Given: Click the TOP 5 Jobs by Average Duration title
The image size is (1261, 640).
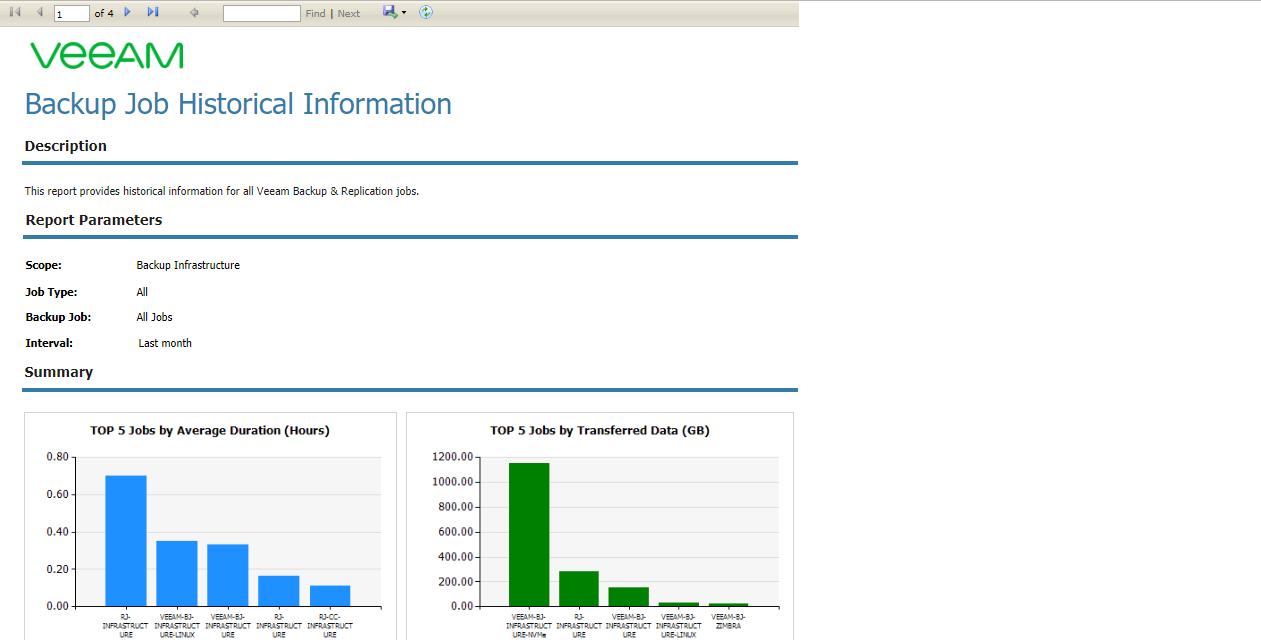Looking at the screenshot, I should pos(210,431).
